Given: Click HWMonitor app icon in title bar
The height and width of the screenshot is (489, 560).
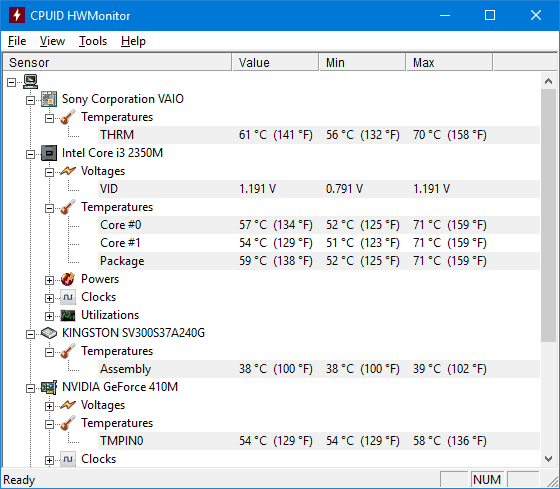Looking at the screenshot, I should [17, 15].
